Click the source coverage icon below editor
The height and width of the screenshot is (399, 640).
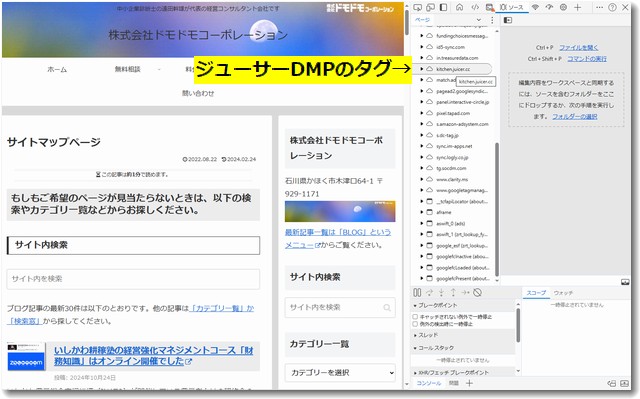625,282
